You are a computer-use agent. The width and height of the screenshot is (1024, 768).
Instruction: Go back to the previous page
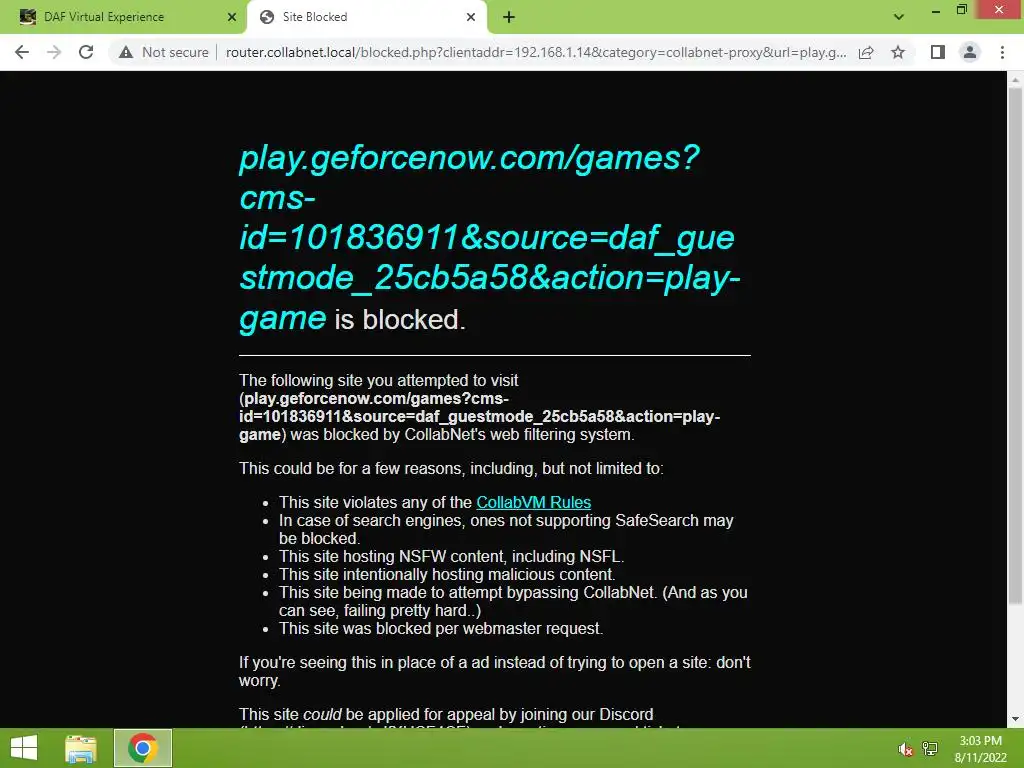(x=22, y=52)
